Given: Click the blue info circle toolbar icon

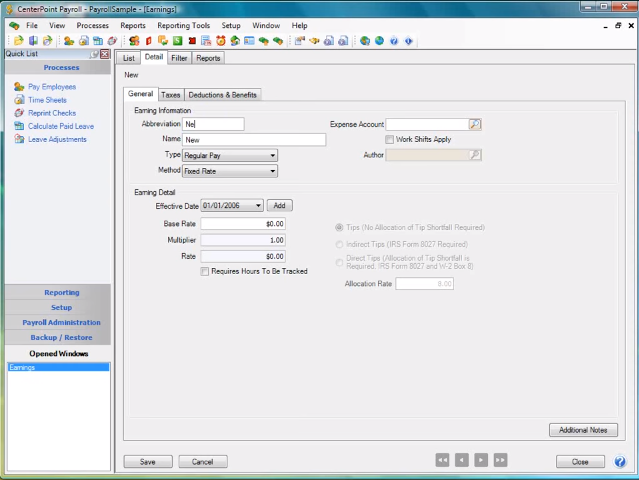Looking at the screenshot, I should [x=409, y=40].
